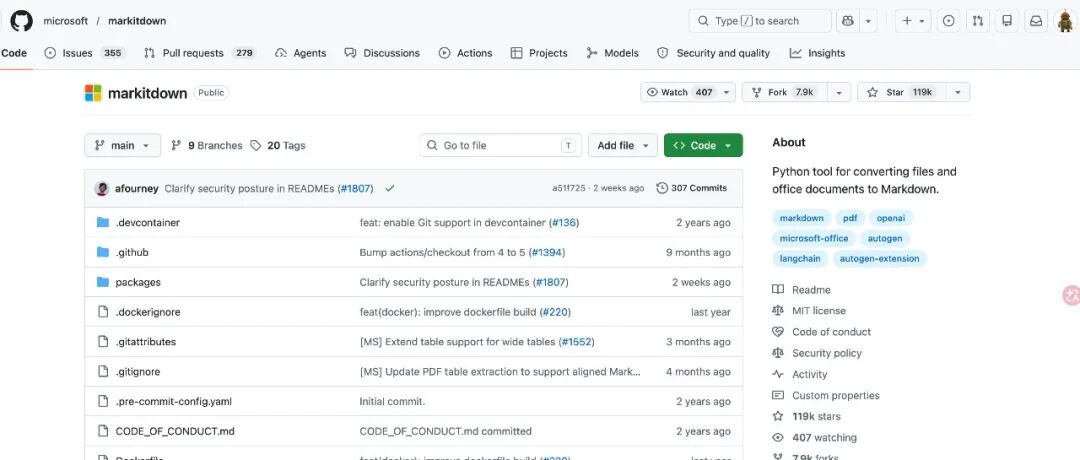Toggle Watch for the repository

point(688,92)
